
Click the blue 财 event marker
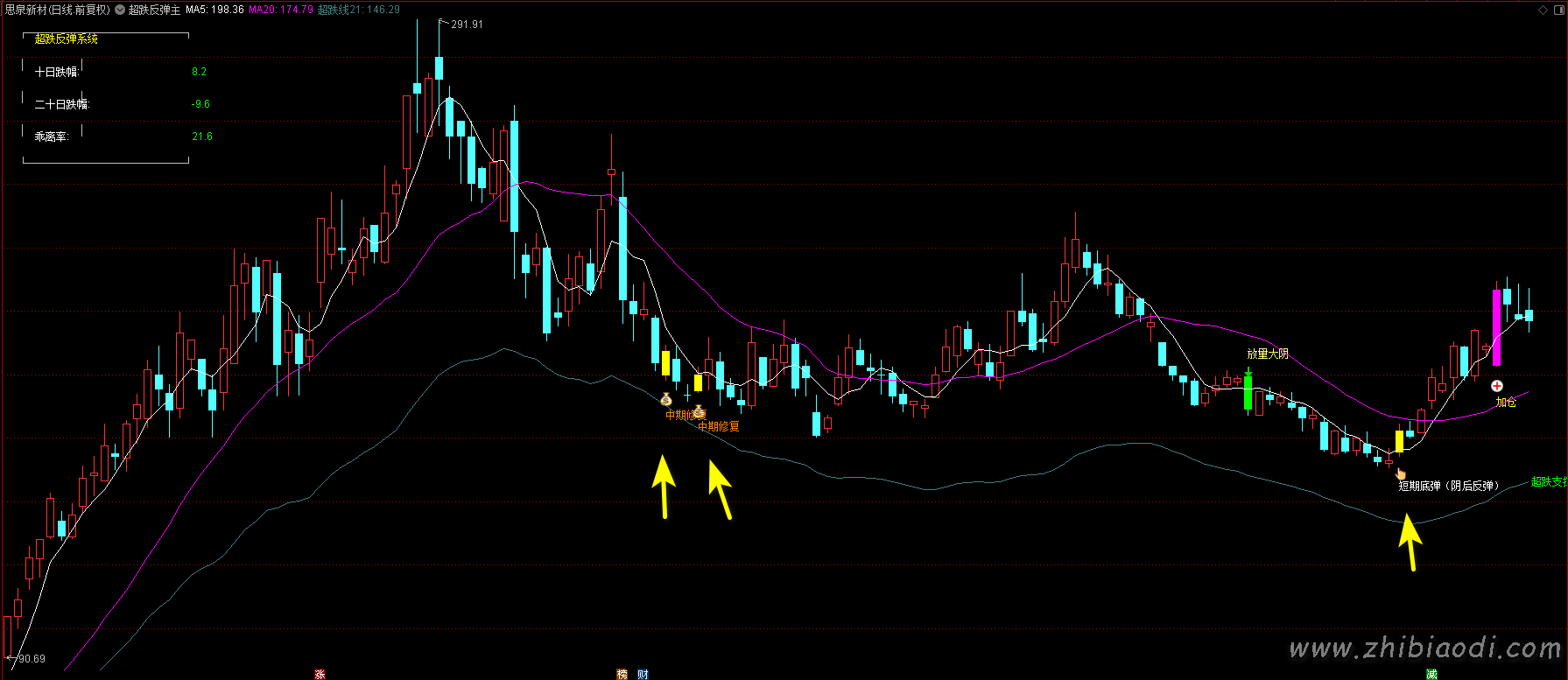click(x=643, y=674)
